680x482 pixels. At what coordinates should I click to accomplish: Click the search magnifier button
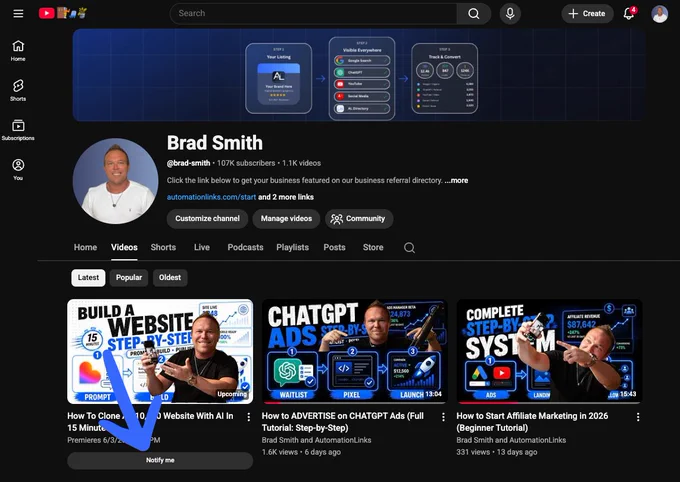(474, 13)
